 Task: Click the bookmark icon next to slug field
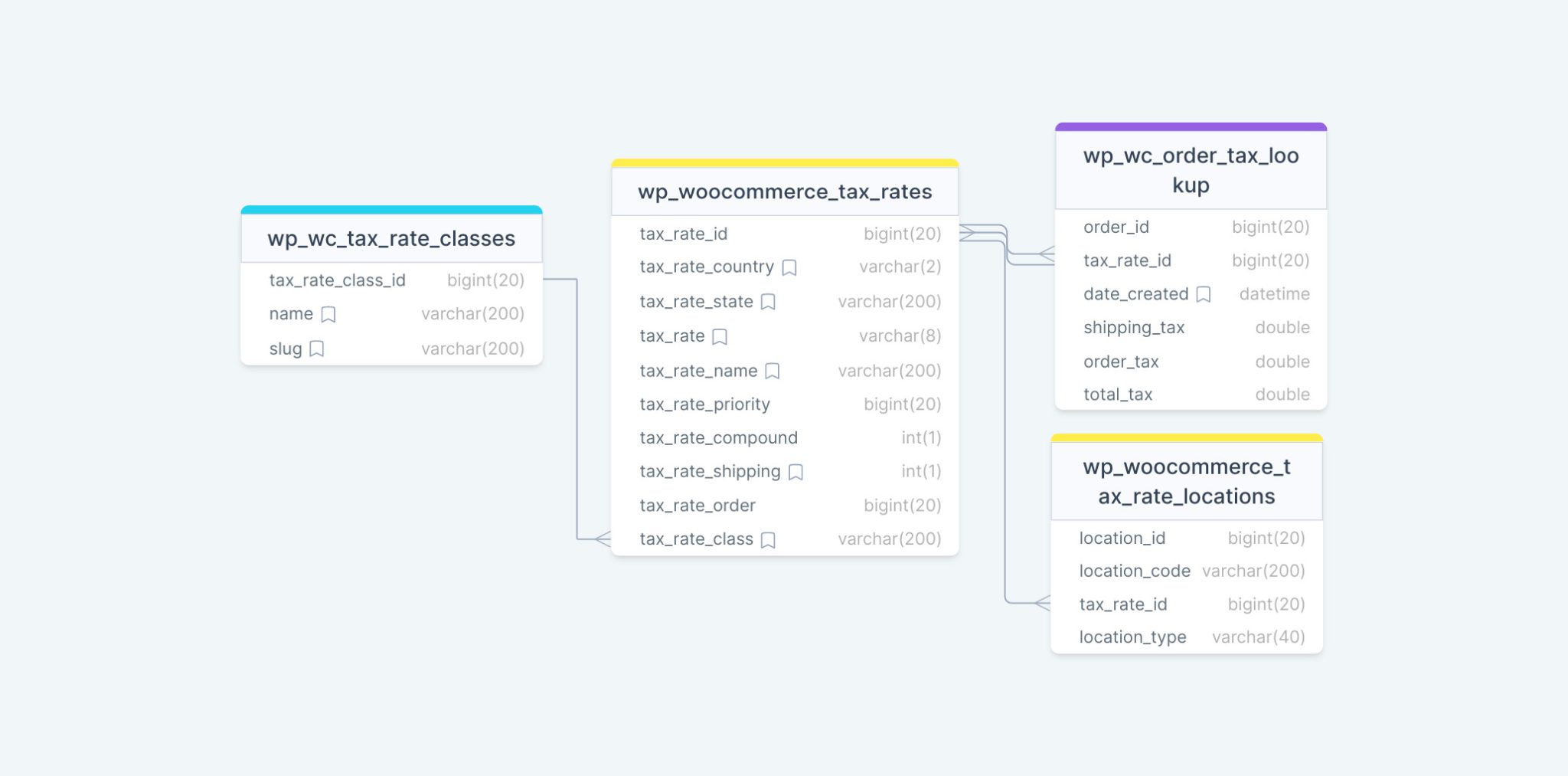pos(316,349)
